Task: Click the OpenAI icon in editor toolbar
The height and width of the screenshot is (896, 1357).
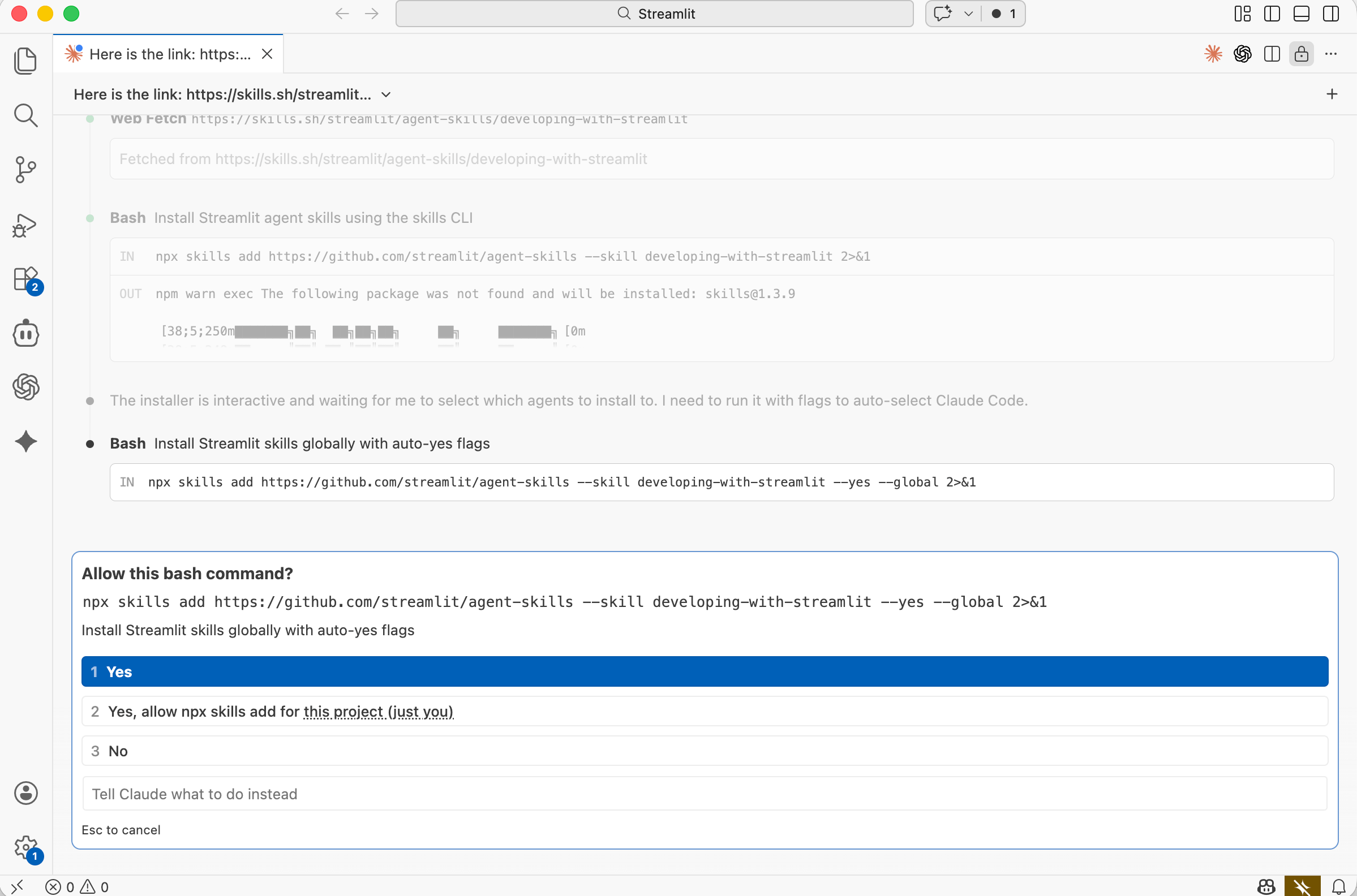Action: [1243, 54]
